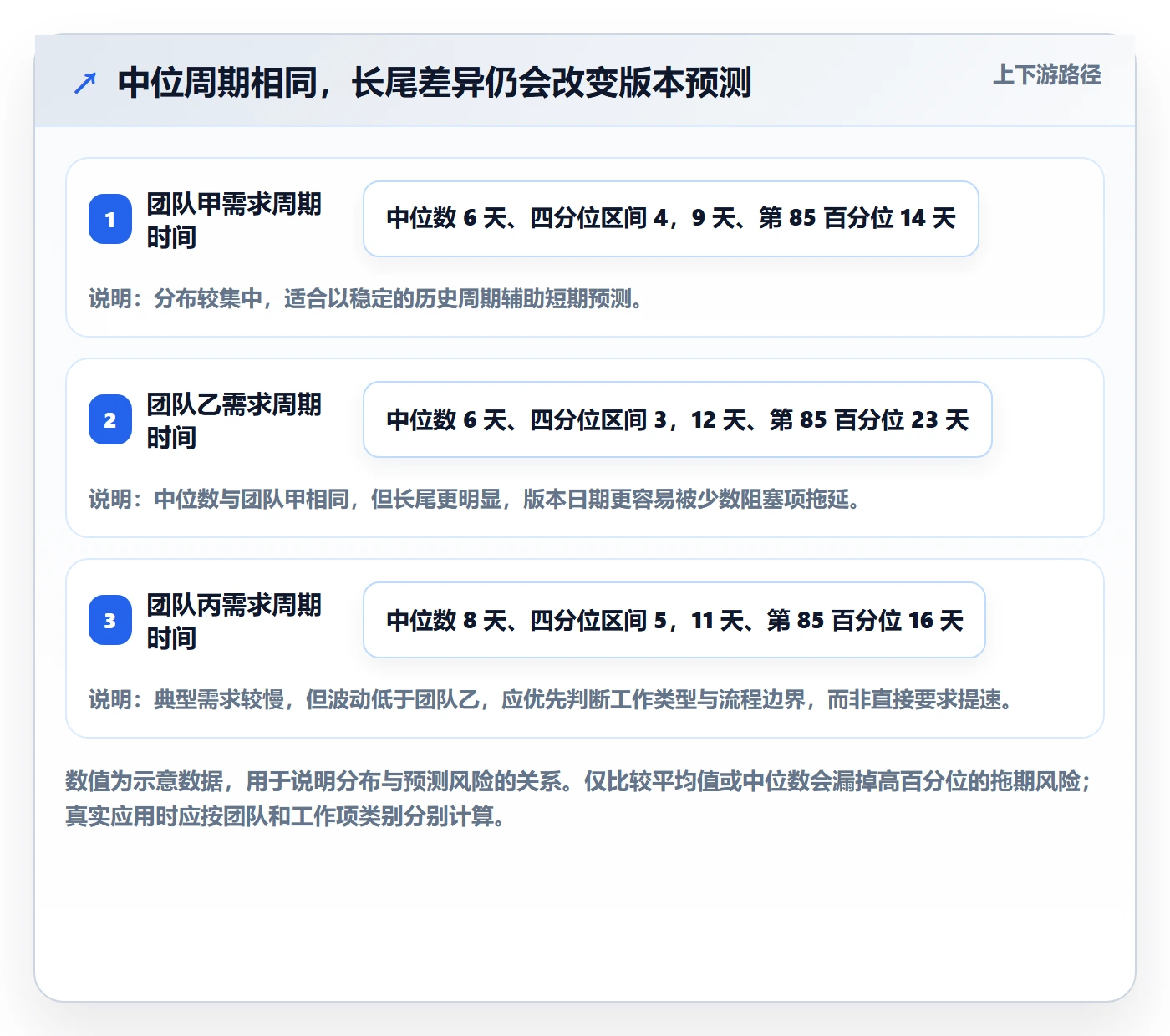Click the number 2 badge for 团队乙
Image resolution: width=1170 pixels, height=1036 pixels.
(x=110, y=419)
